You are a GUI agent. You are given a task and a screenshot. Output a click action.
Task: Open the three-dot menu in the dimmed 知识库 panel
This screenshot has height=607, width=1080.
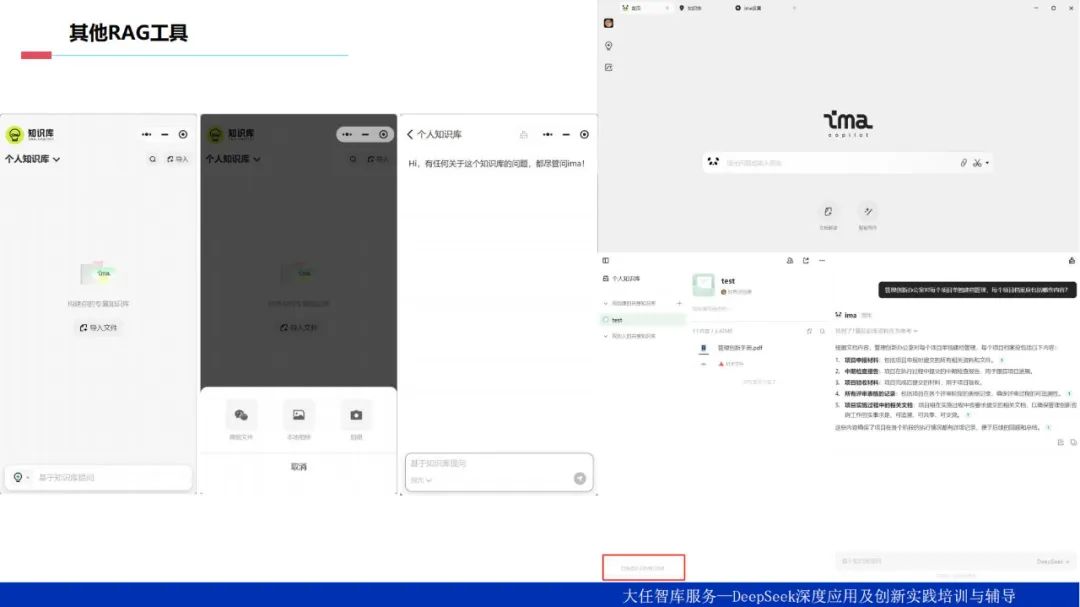346,134
